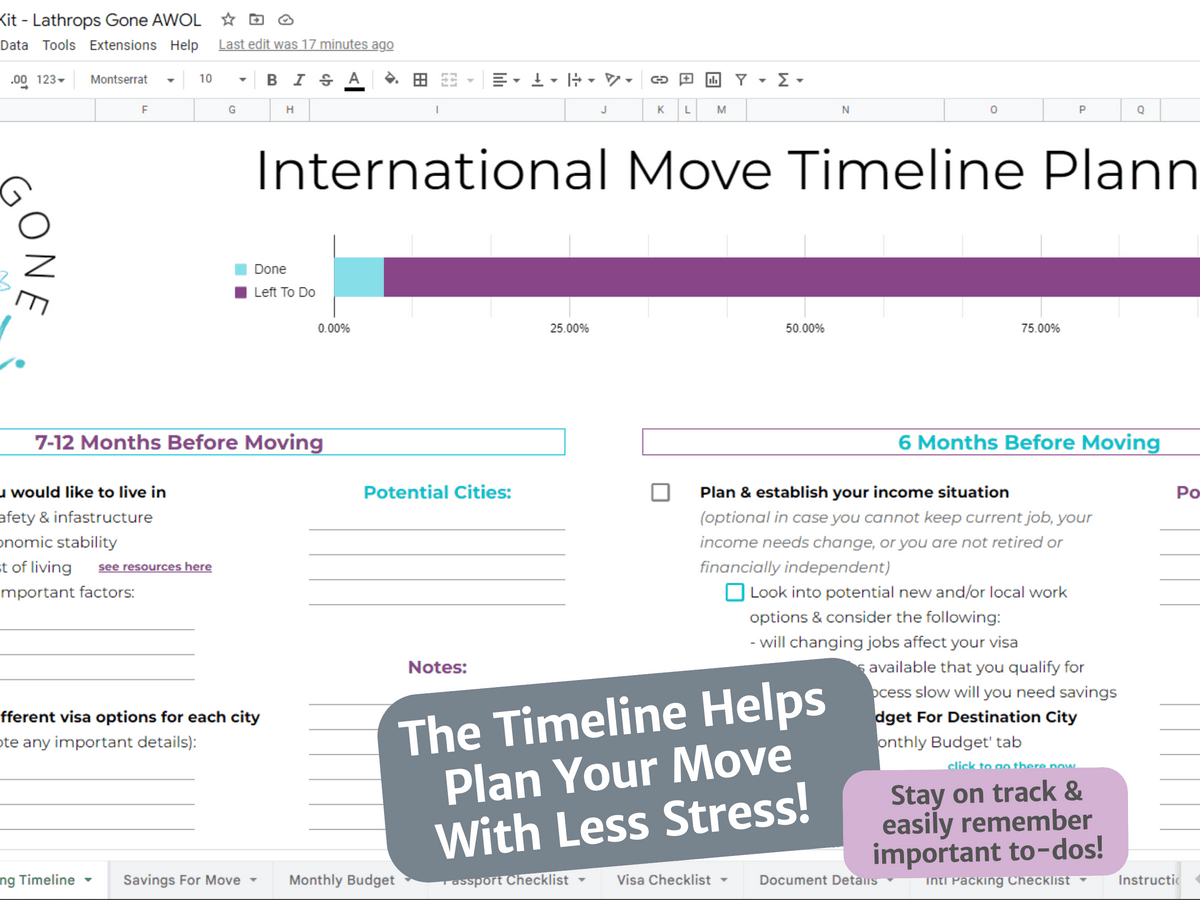Star this spreadsheet document

[x=228, y=19]
